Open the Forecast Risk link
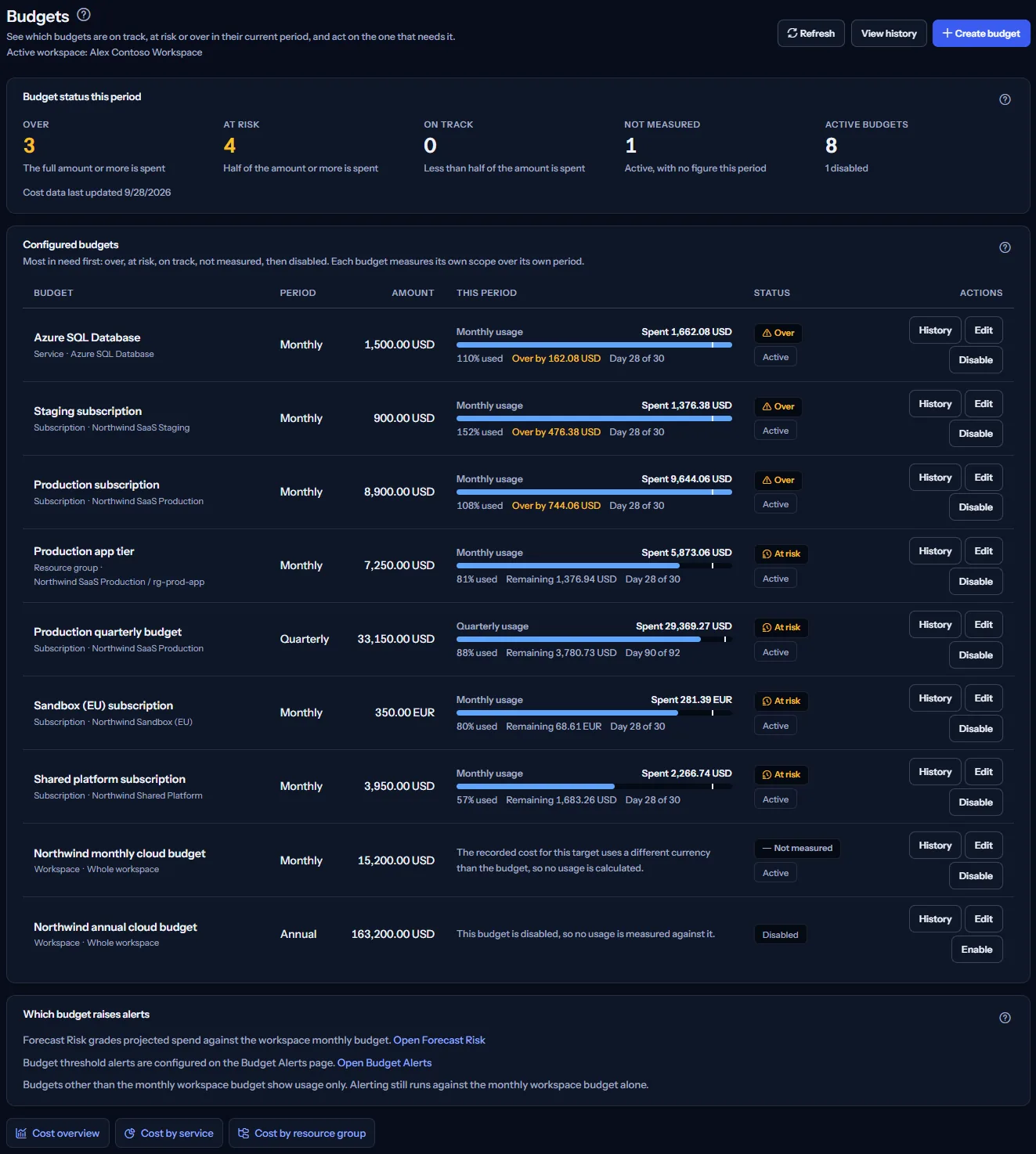 pos(439,1040)
